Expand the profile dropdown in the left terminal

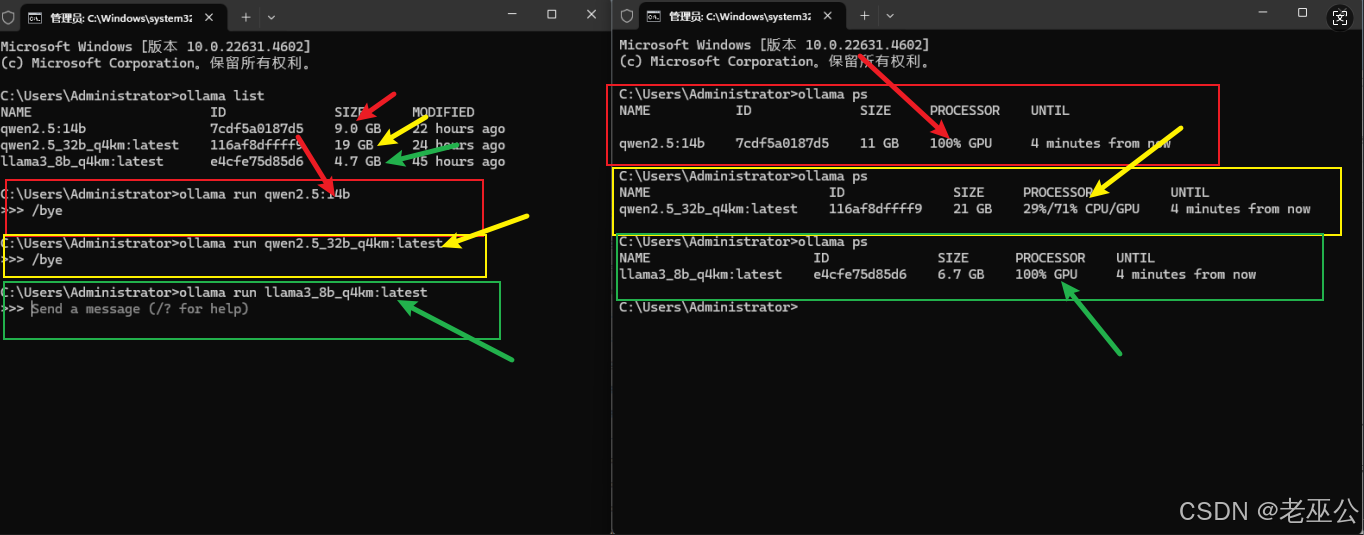(271, 17)
